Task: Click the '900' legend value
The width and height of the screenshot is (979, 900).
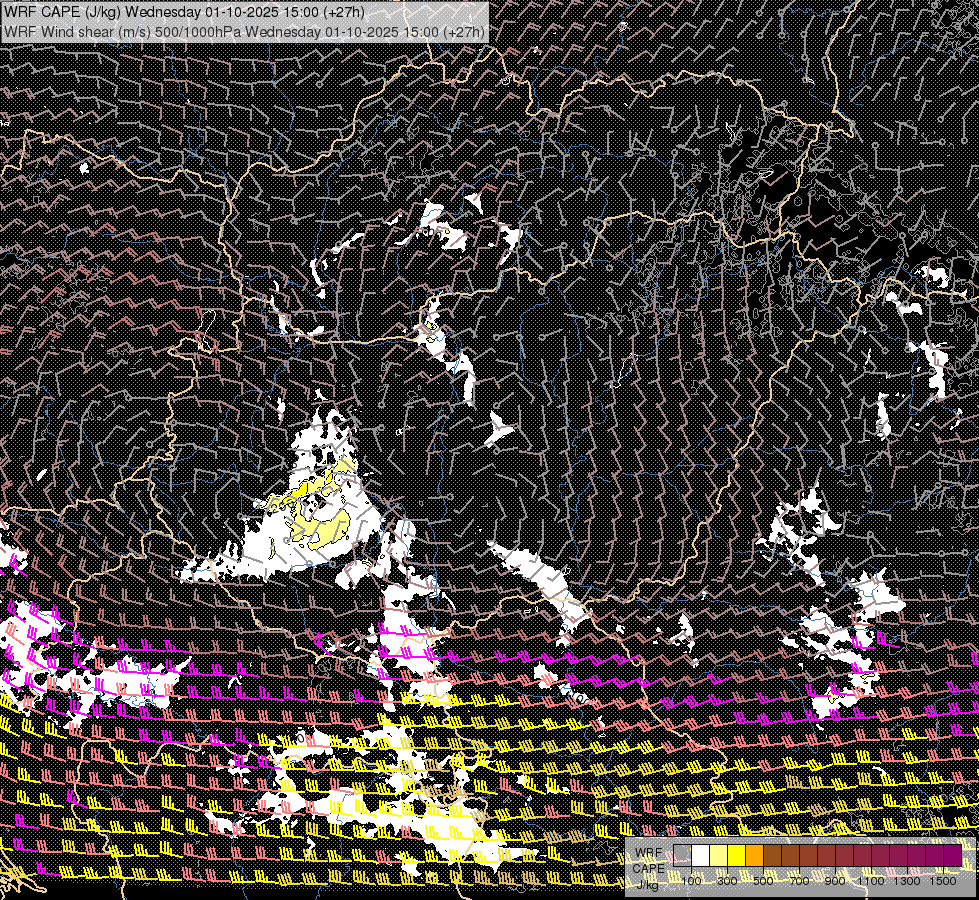Action: point(835,881)
